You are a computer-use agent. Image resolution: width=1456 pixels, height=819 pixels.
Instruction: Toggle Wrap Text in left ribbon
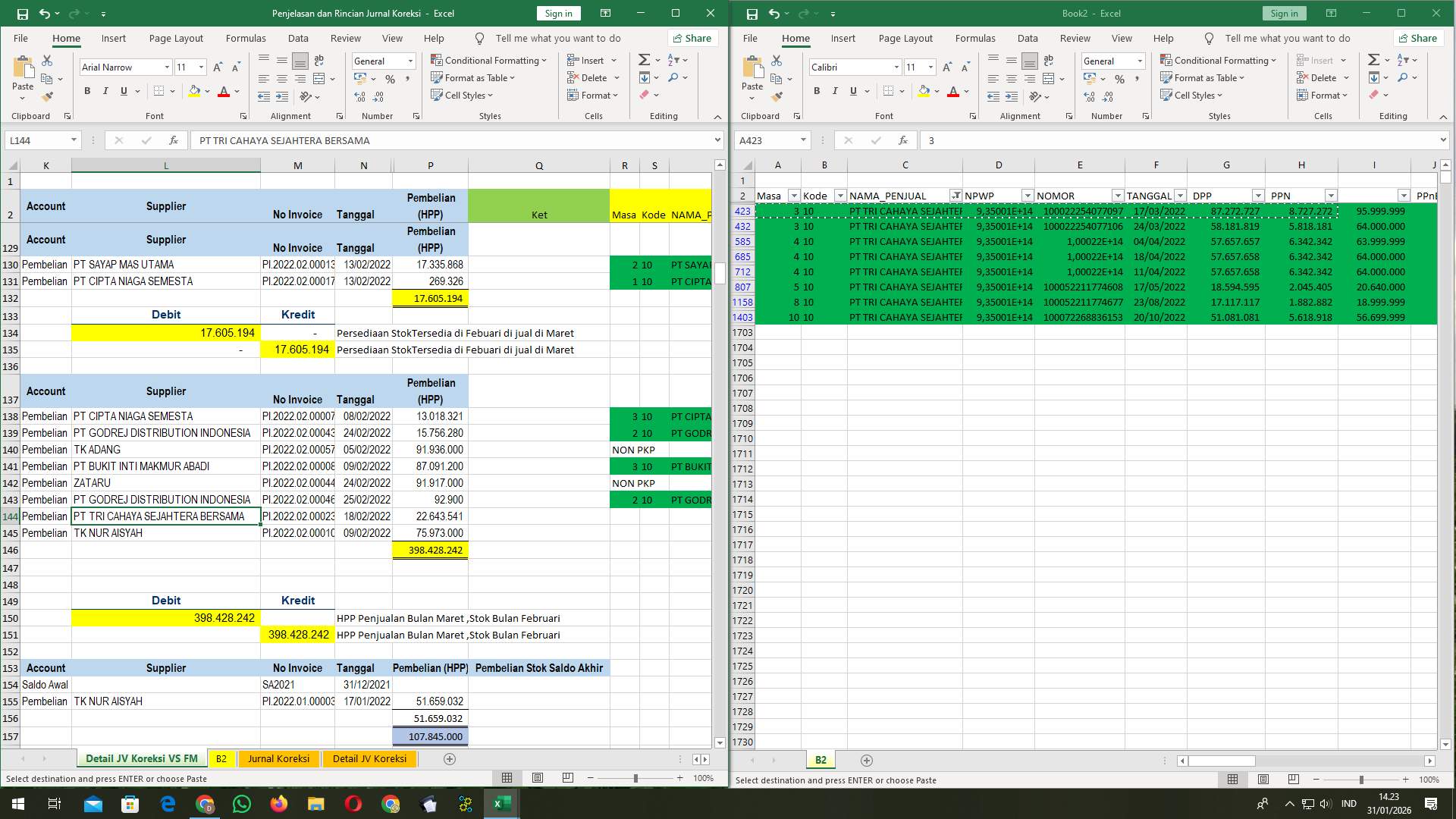point(318,60)
